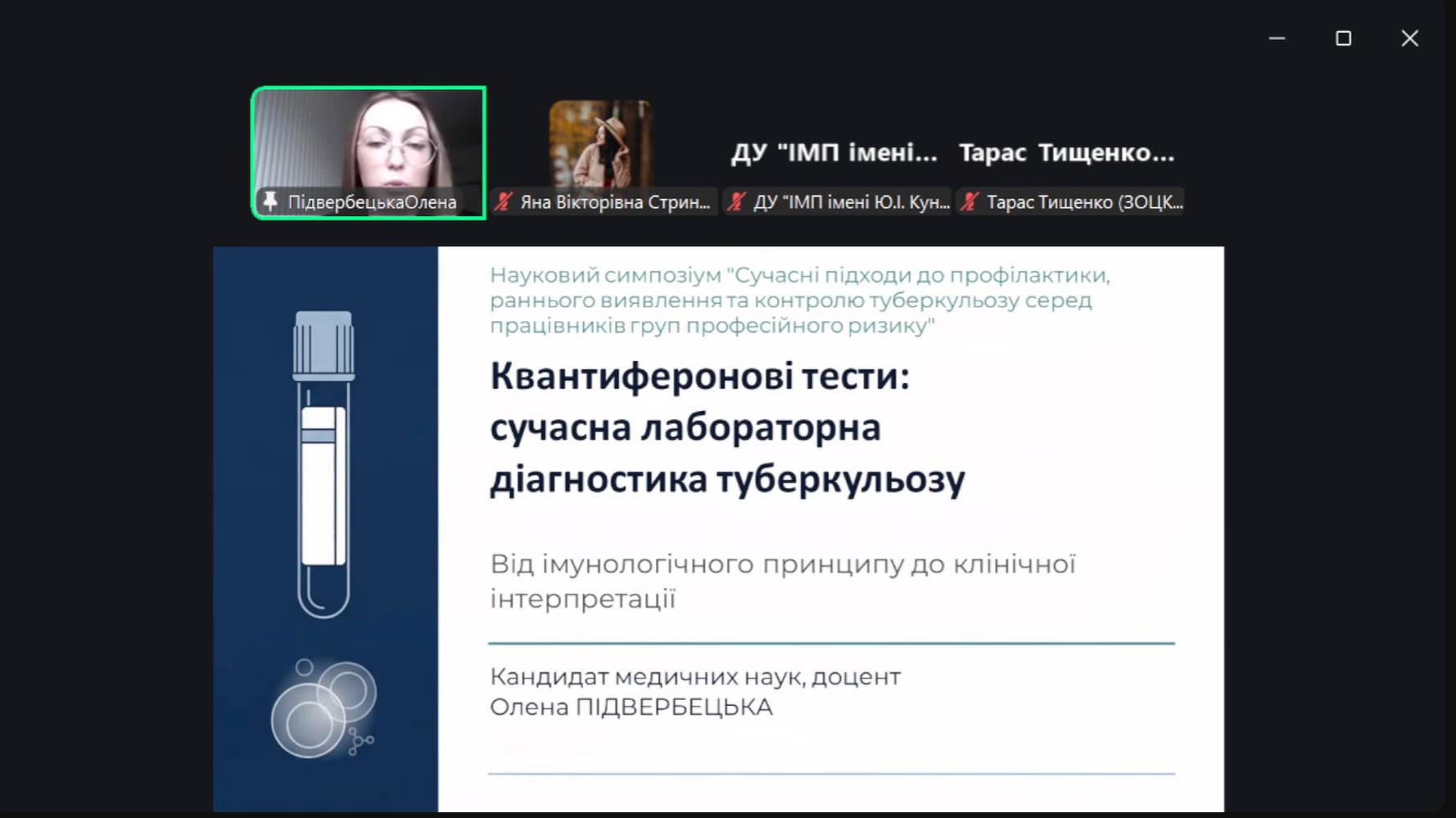1456x818 pixels.
Task: Minimize the meeting window
Action: [x=1277, y=38]
